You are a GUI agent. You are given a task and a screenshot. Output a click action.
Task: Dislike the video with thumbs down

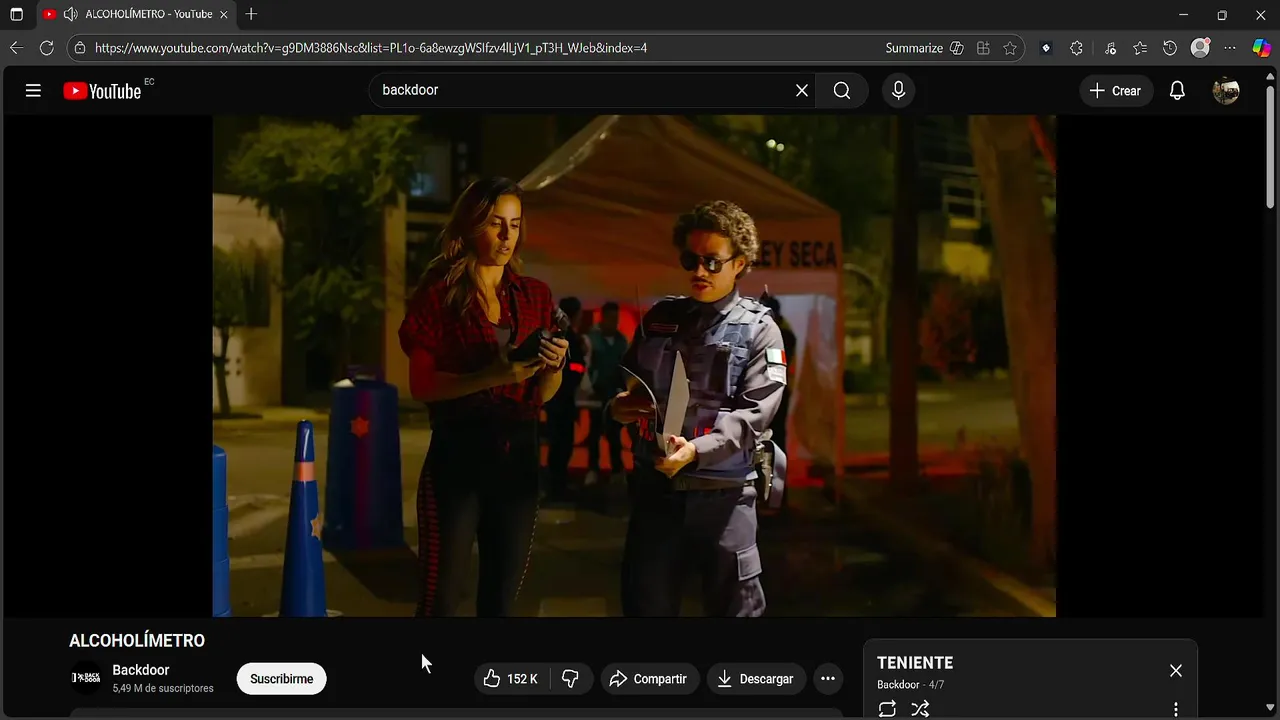tap(571, 679)
